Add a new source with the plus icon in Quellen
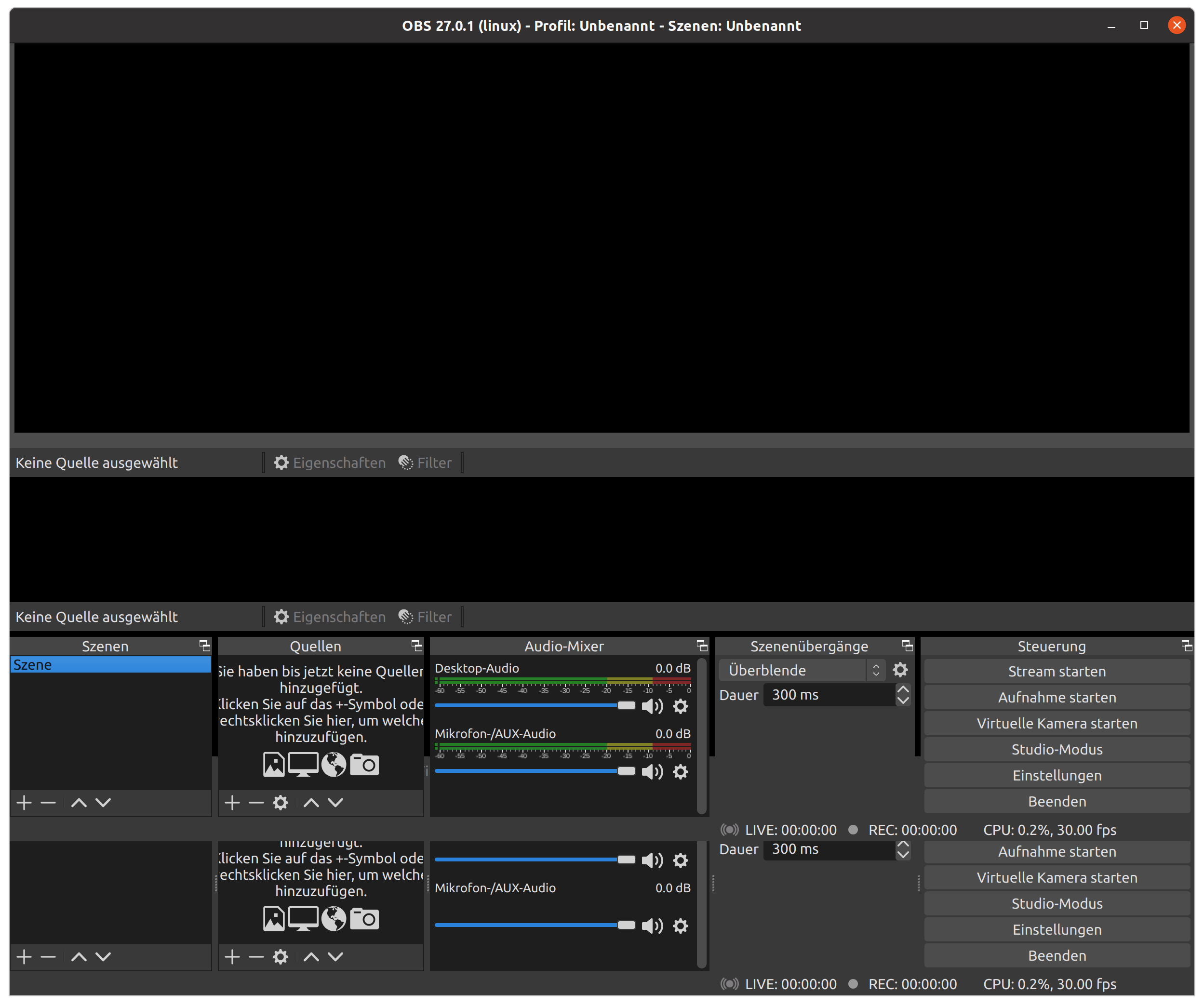Screen dimensions: 1204x1005 (232, 803)
